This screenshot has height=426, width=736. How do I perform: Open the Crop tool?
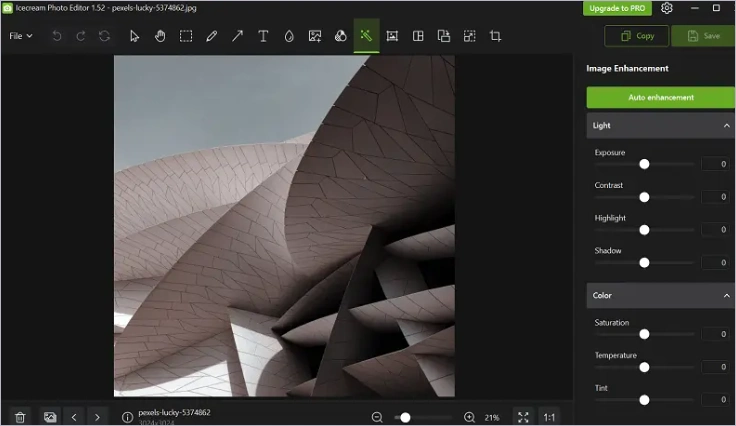(x=495, y=36)
